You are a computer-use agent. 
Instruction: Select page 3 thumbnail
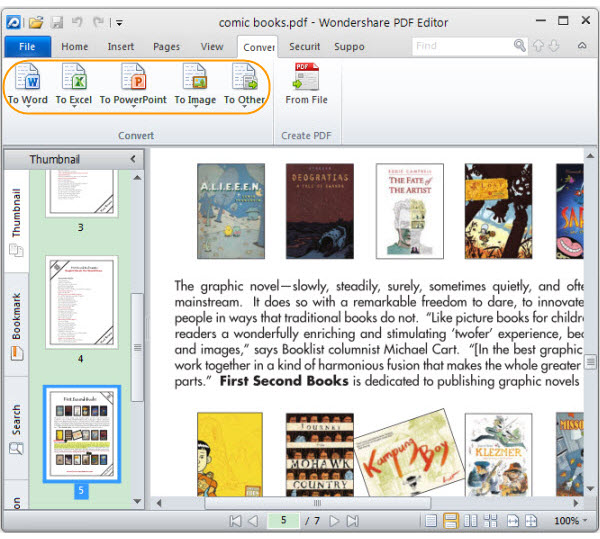pyautogui.click(x=82, y=193)
